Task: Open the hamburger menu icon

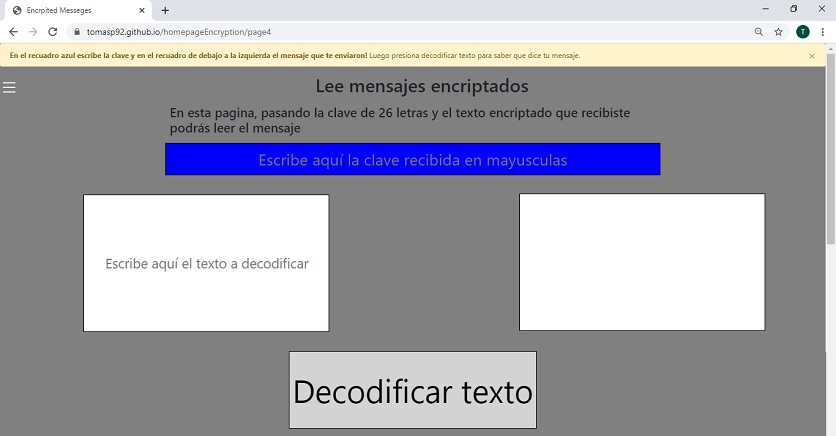Action: 9,88
